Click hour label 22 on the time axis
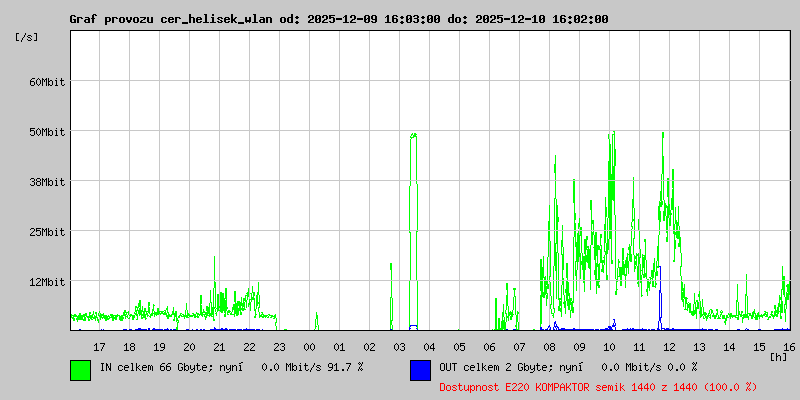This screenshot has height=400, width=800. pos(249,347)
